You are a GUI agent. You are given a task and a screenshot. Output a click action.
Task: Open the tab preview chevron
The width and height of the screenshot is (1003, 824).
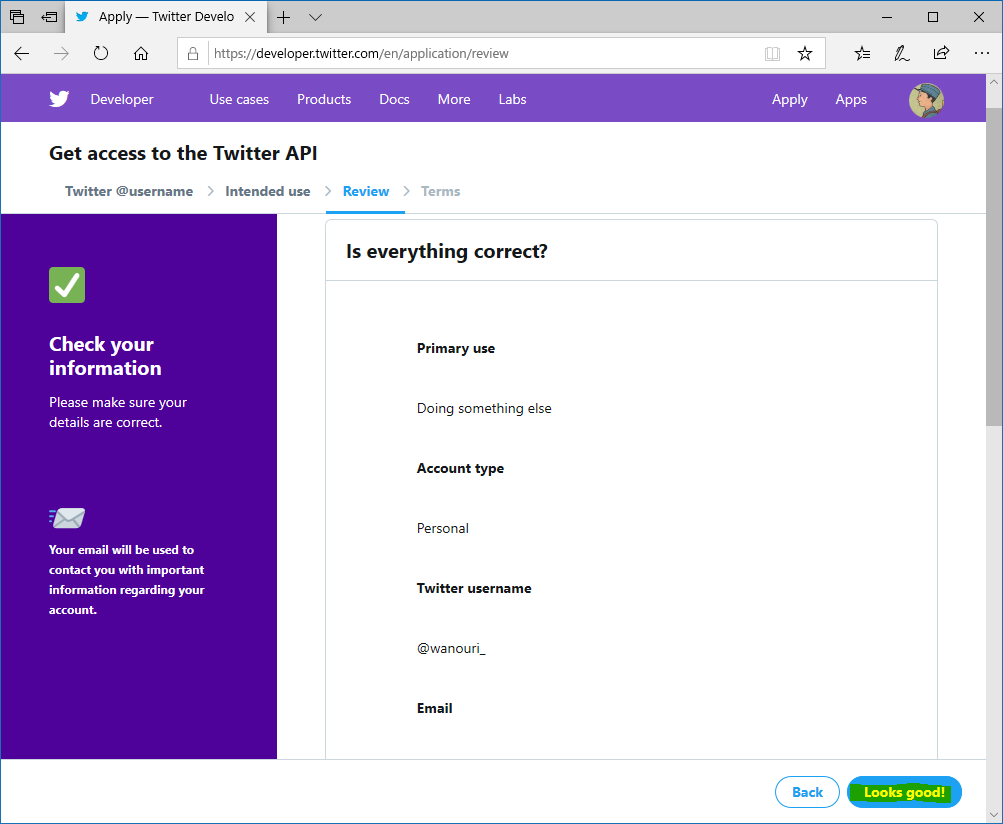click(315, 17)
